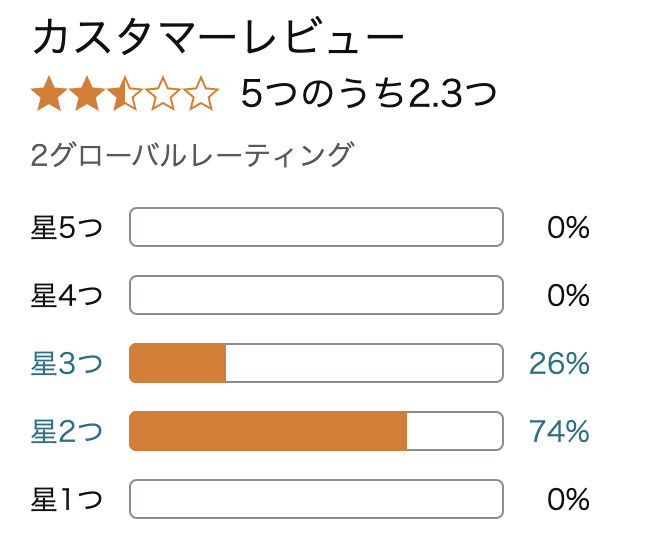656x542 pixels.
Task: Click the first filled orange star
Action: click(x=49, y=94)
